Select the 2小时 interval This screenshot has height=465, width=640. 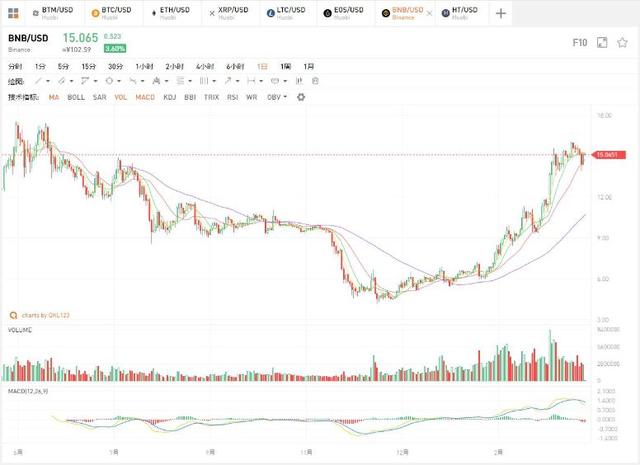tap(174, 67)
